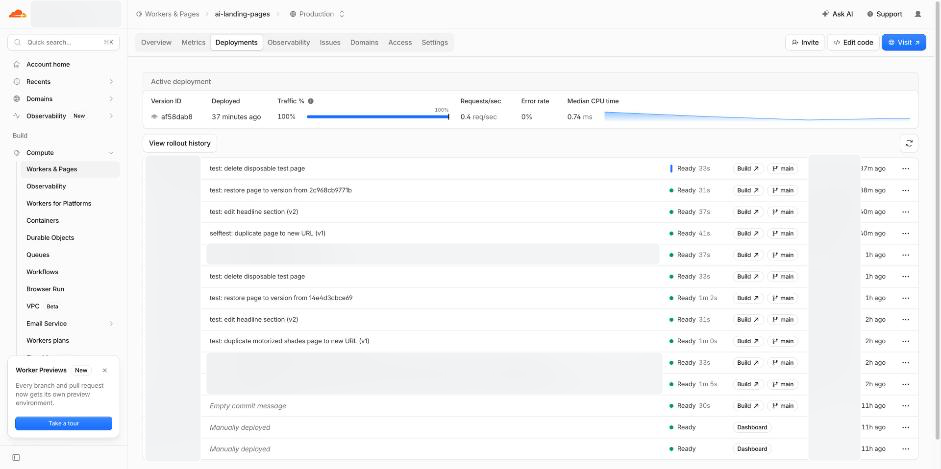941x469 pixels.
Task: Close the Worker Previews card
Action: [105, 371]
